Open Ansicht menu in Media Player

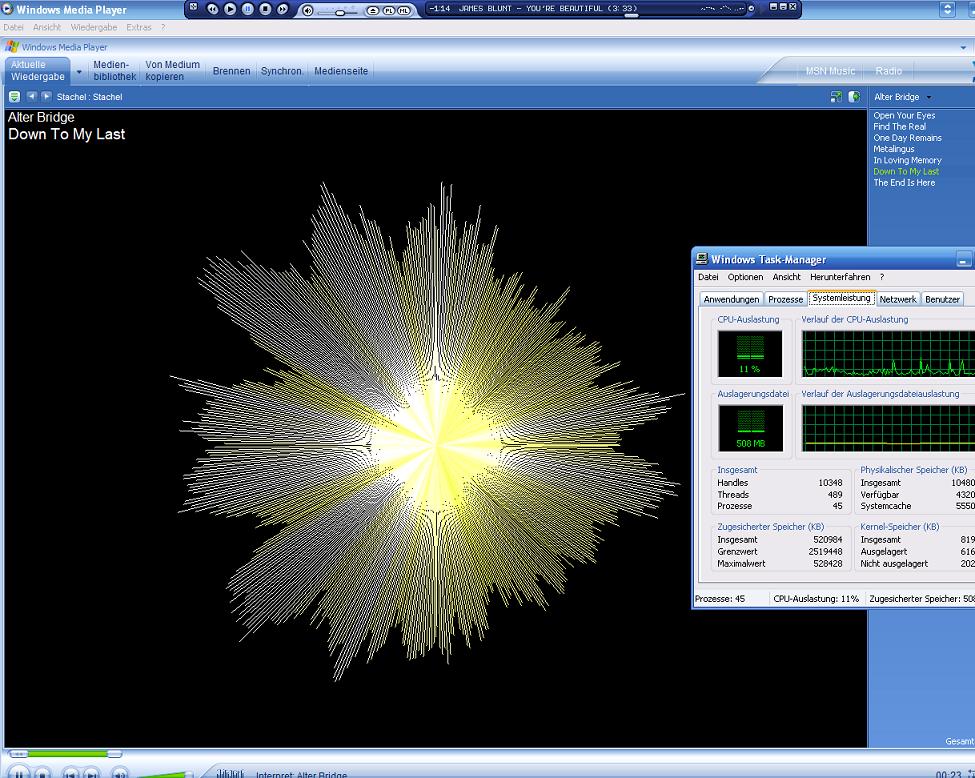click(x=47, y=27)
